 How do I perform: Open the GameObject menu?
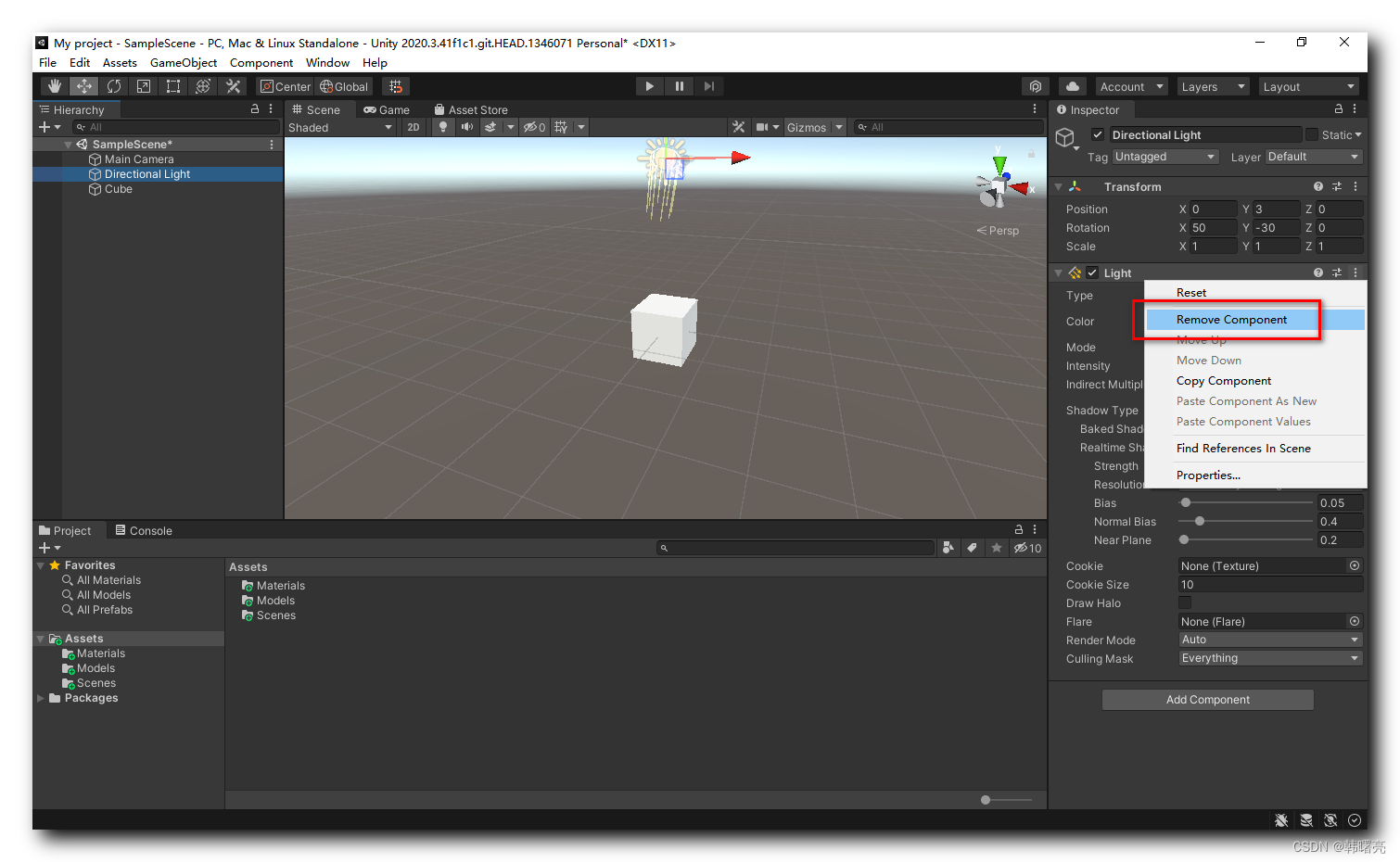coord(183,62)
